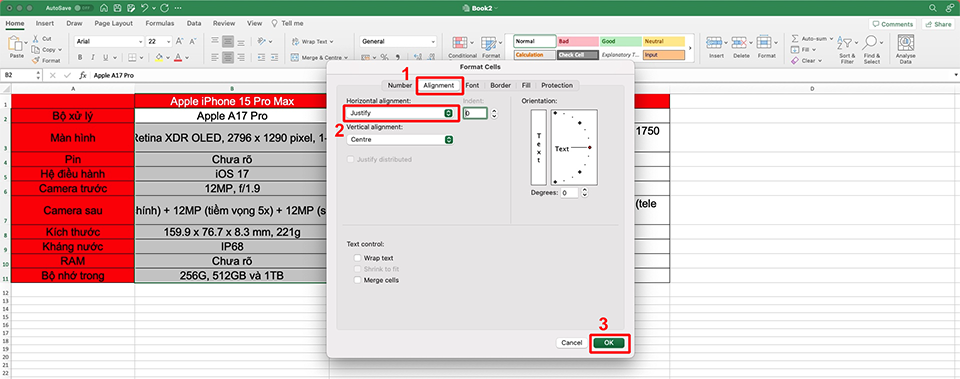Click the Degrees stepper arrows

pos(585,193)
